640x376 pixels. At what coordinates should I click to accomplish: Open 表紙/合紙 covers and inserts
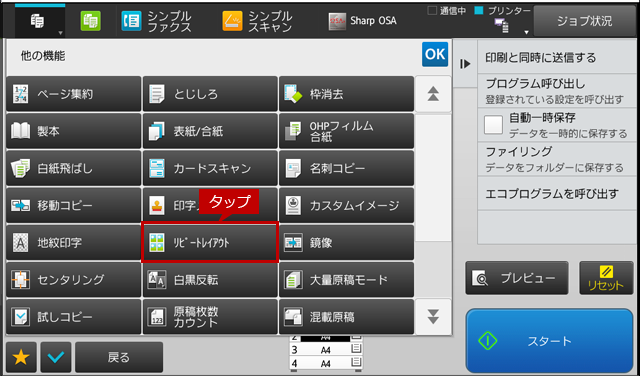tap(210, 131)
